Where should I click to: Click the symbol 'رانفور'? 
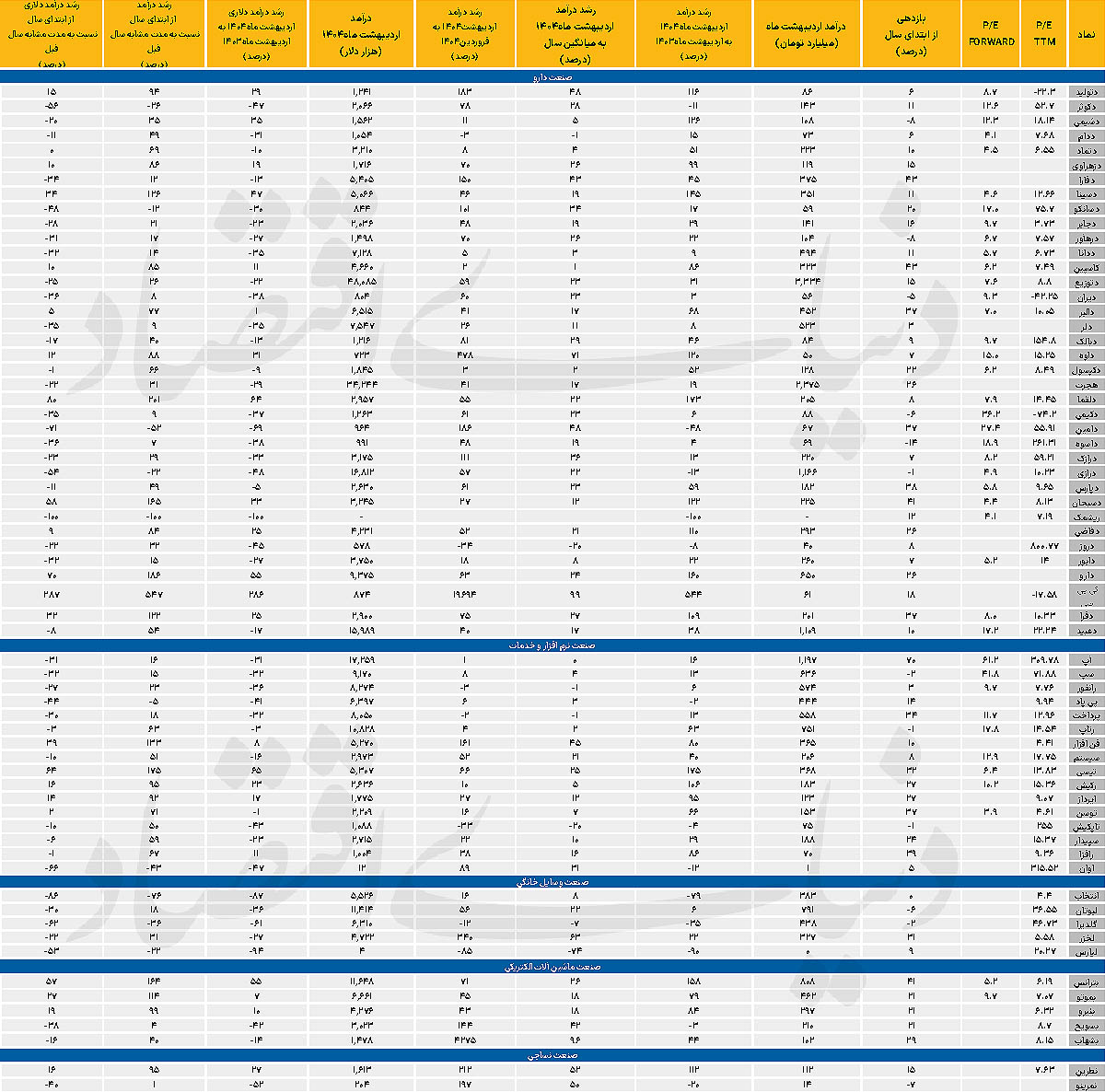pyautogui.click(x=1086, y=687)
